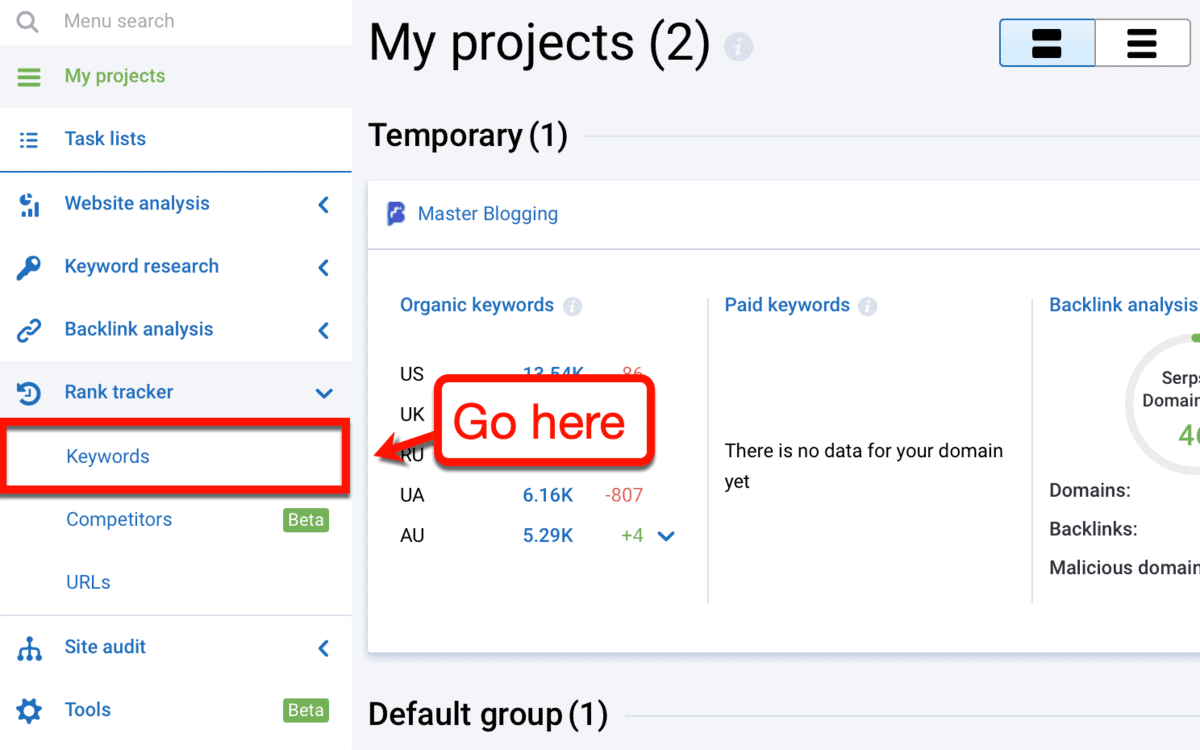This screenshot has width=1200, height=750.
Task: Switch to list view layout toggle
Action: pyautogui.click(x=1141, y=44)
